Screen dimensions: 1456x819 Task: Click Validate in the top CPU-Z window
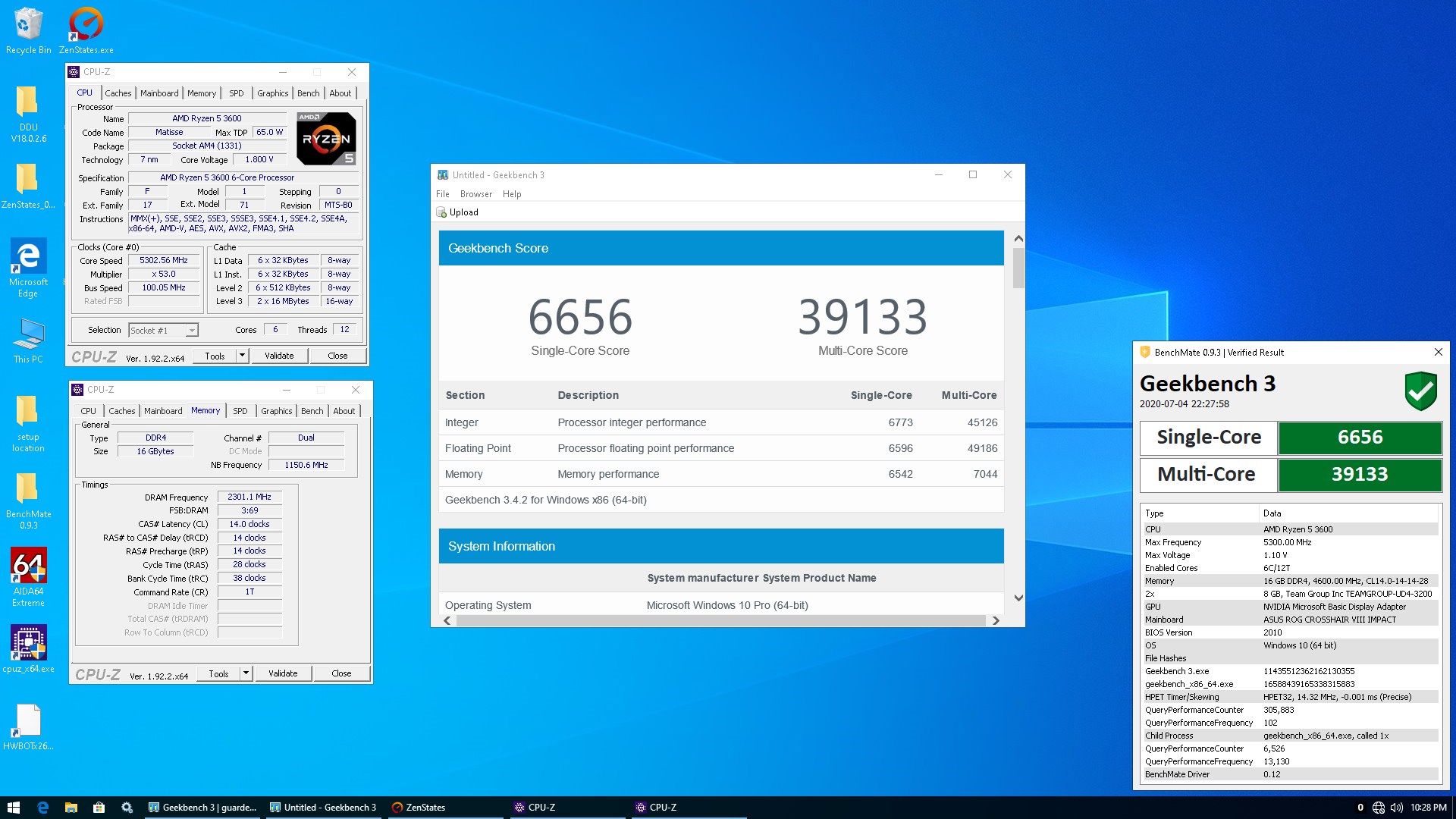tap(279, 356)
